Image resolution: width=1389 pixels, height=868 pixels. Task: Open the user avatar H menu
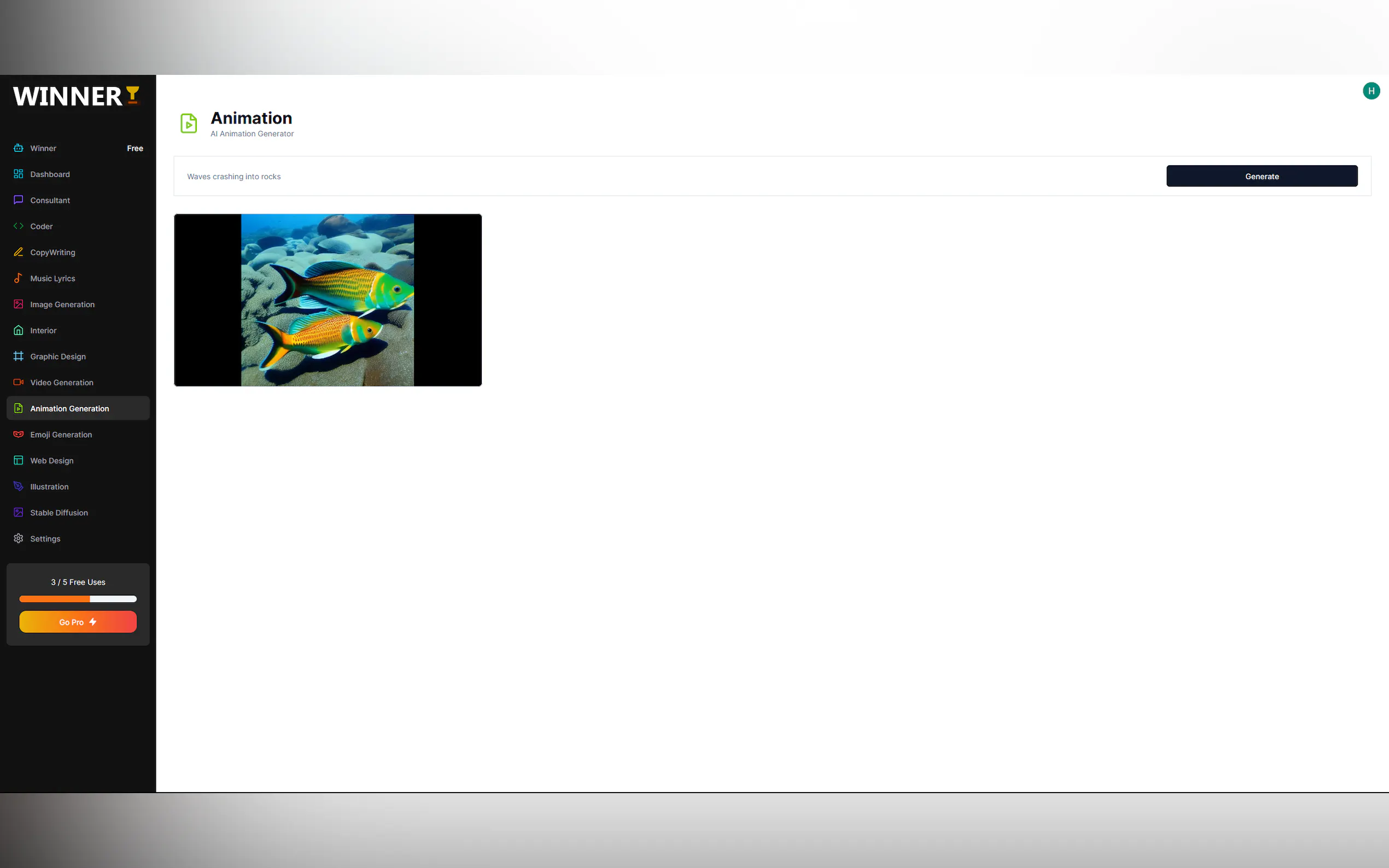pyautogui.click(x=1370, y=91)
